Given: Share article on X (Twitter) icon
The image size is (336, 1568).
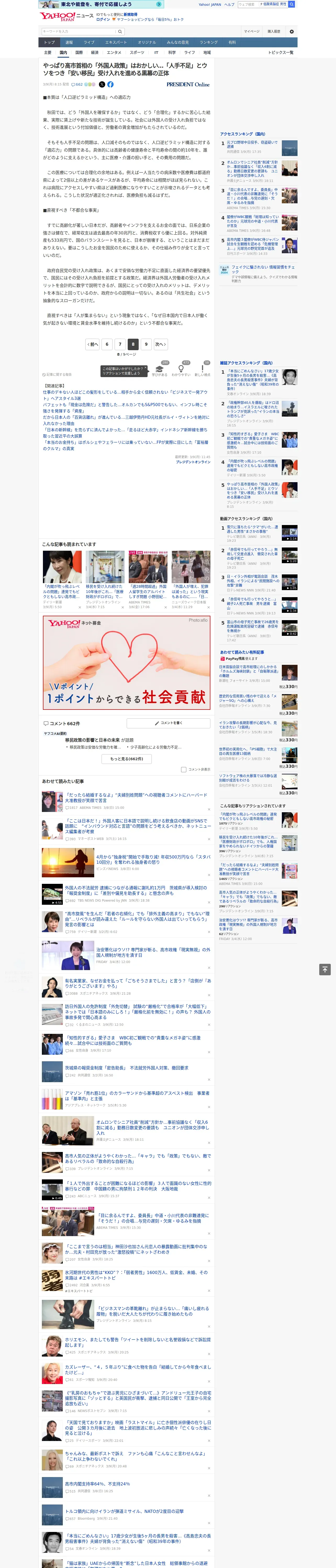Looking at the screenshot, I should (102, 85).
